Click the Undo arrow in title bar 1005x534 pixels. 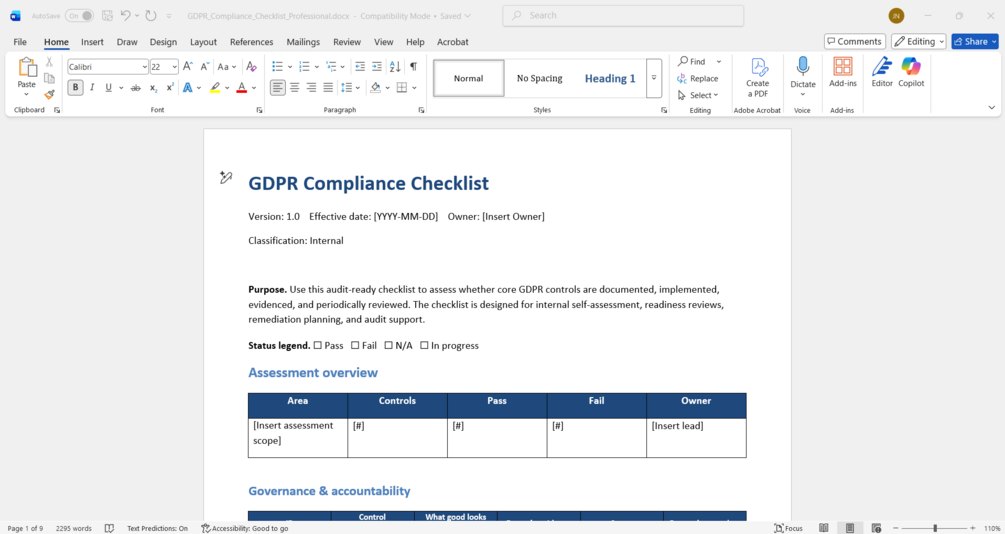[126, 15]
